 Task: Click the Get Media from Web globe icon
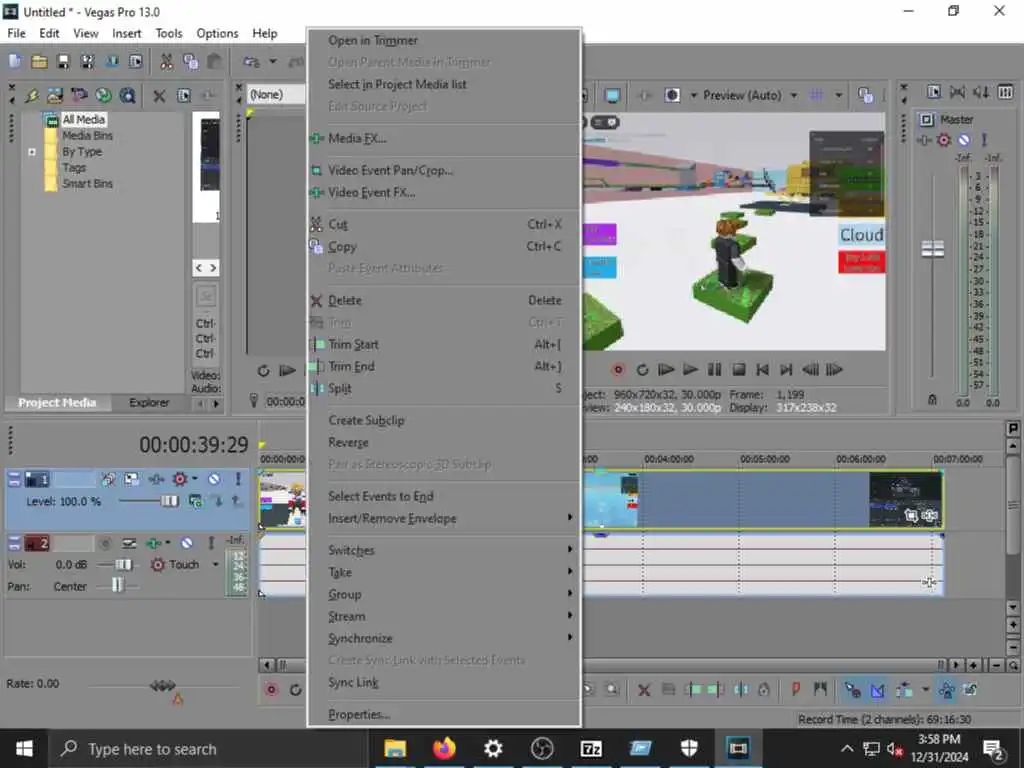[103, 96]
